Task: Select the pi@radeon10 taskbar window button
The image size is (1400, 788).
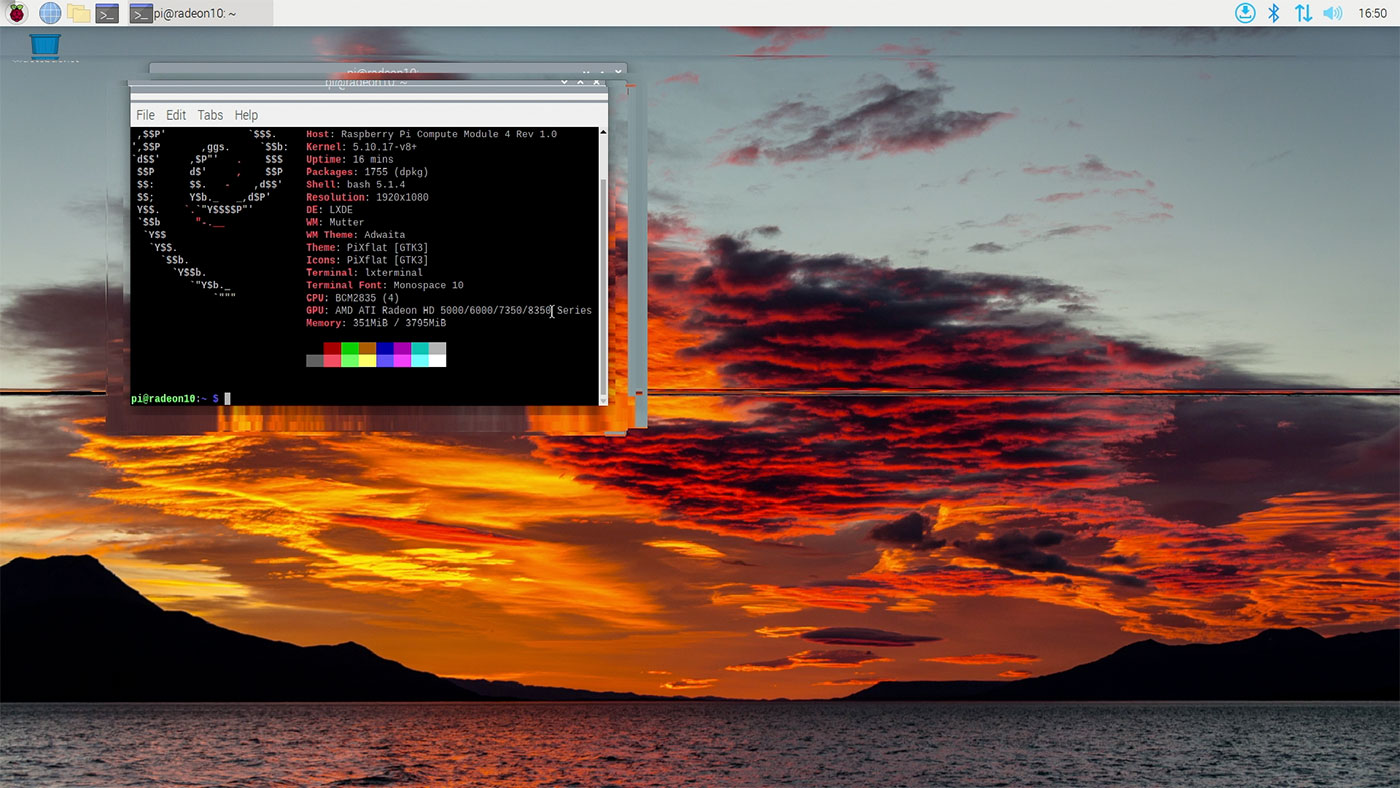Action: pos(199,13)
